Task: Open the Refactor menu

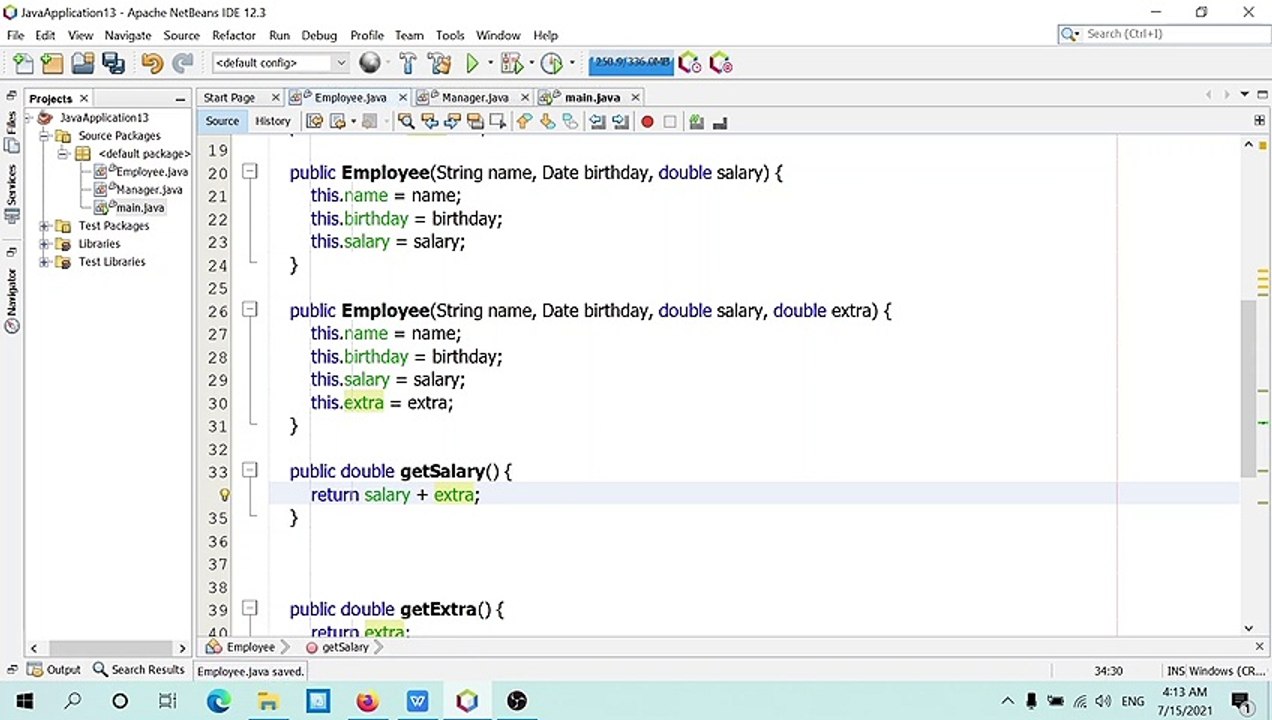Action: pyautogui.click(x=234, y=35)
